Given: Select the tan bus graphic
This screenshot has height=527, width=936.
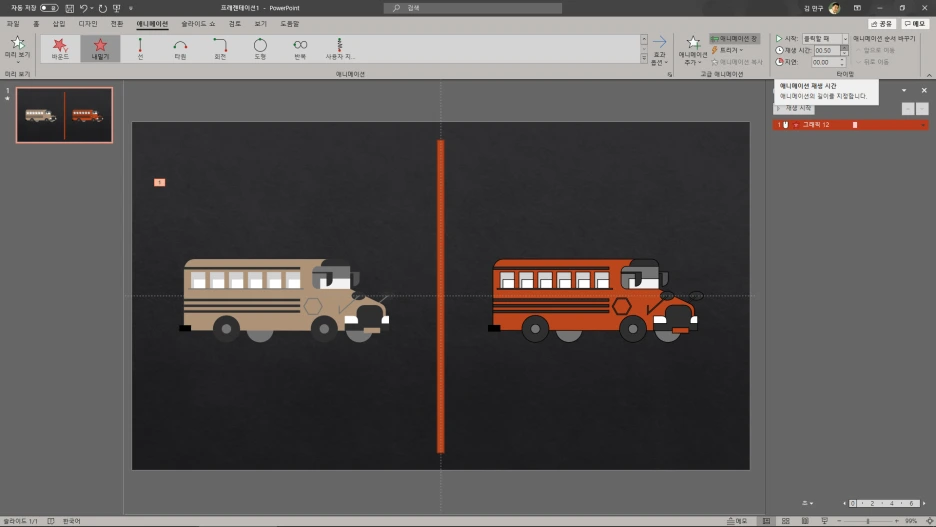Looking at the screenshot, I should [x=285, y=300].
